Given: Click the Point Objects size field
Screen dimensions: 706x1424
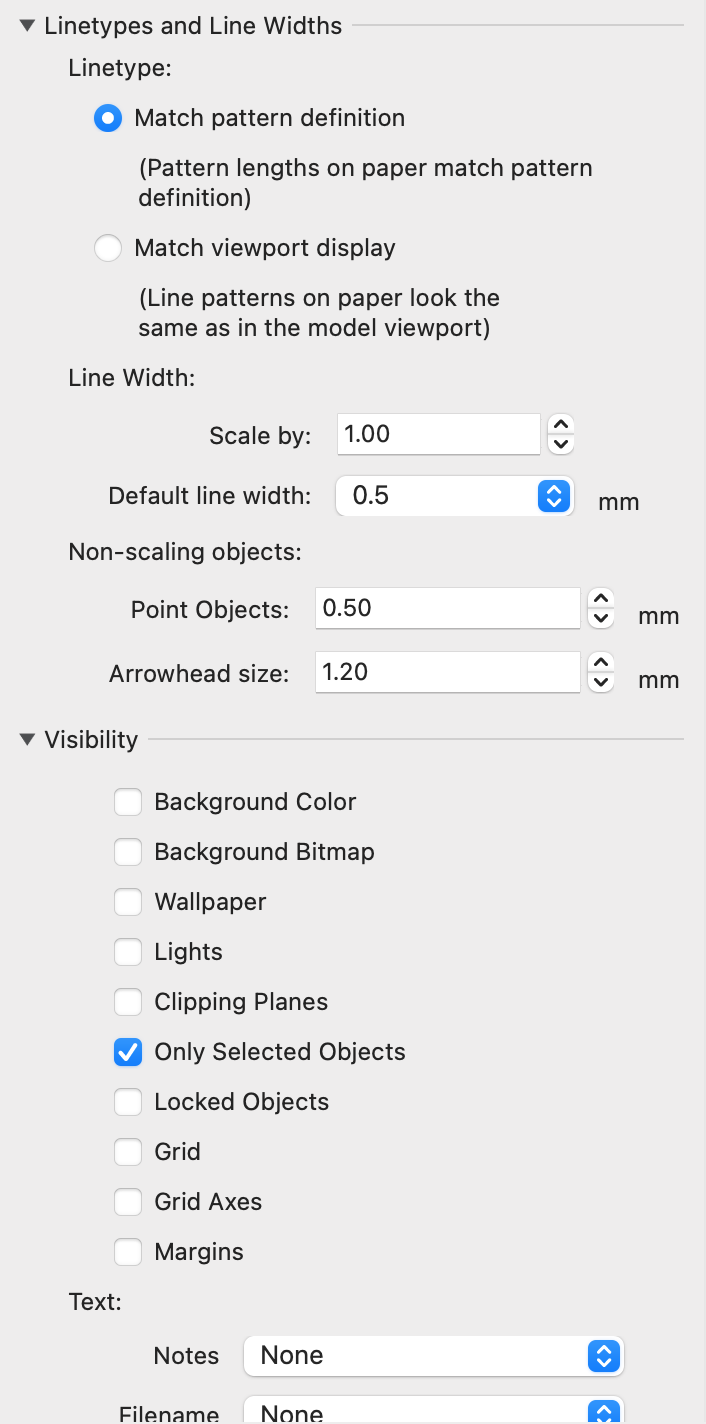Looking at the screenshot, I should pos(447,608).
